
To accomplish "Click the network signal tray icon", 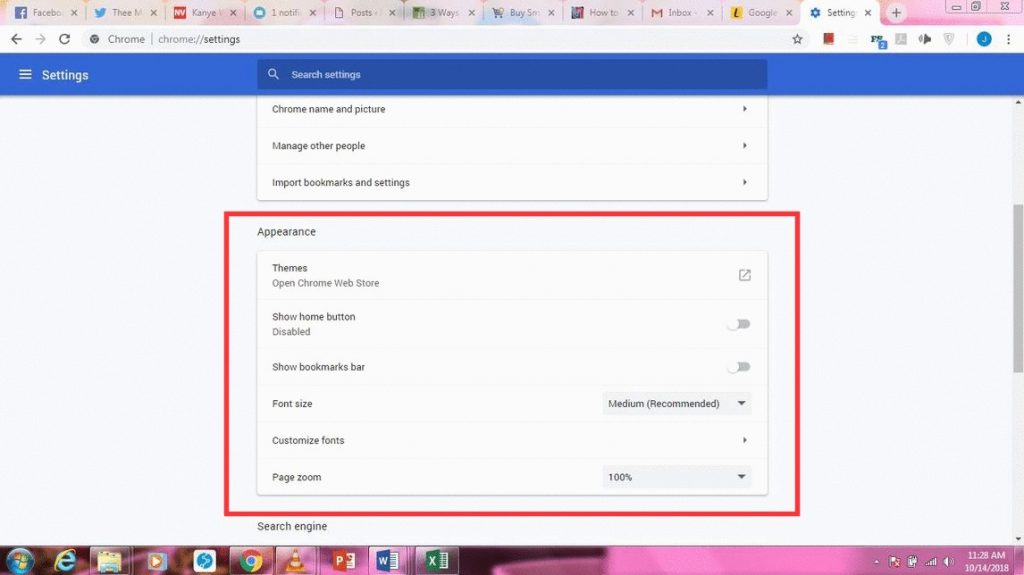I will pyautogui.click(x=931, y=561).
